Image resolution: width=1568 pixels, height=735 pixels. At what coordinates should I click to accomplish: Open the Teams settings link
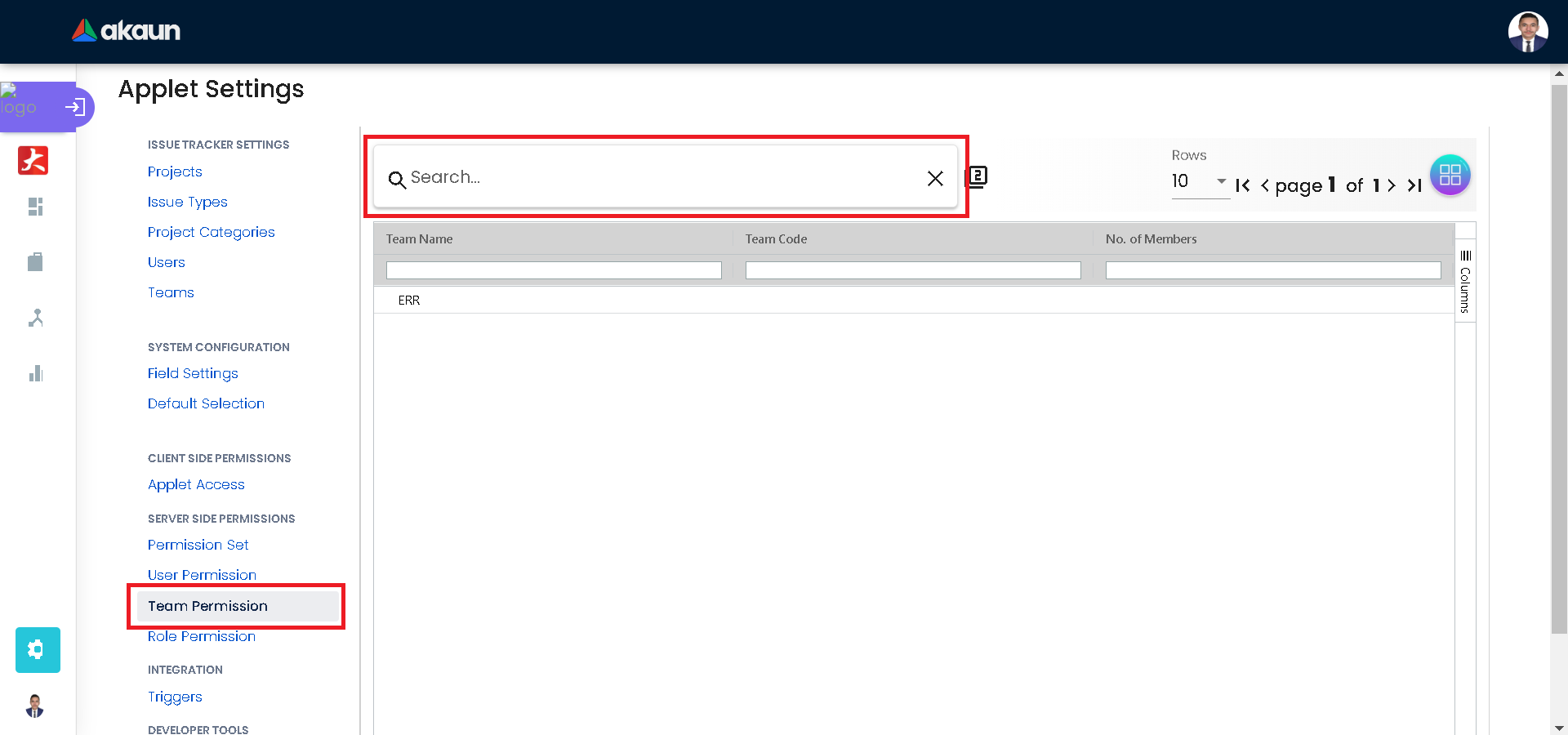pos(171,292)
